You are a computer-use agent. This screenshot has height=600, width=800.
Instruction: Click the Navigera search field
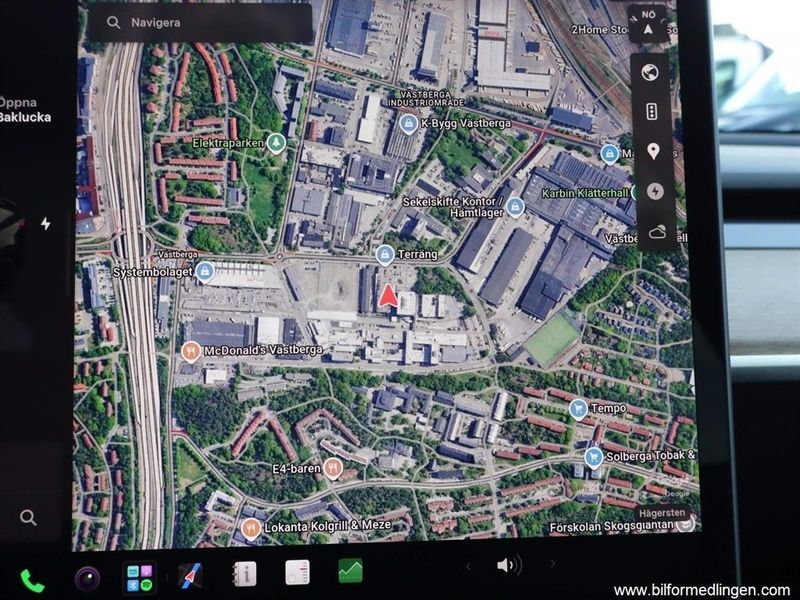pos(199,23)
